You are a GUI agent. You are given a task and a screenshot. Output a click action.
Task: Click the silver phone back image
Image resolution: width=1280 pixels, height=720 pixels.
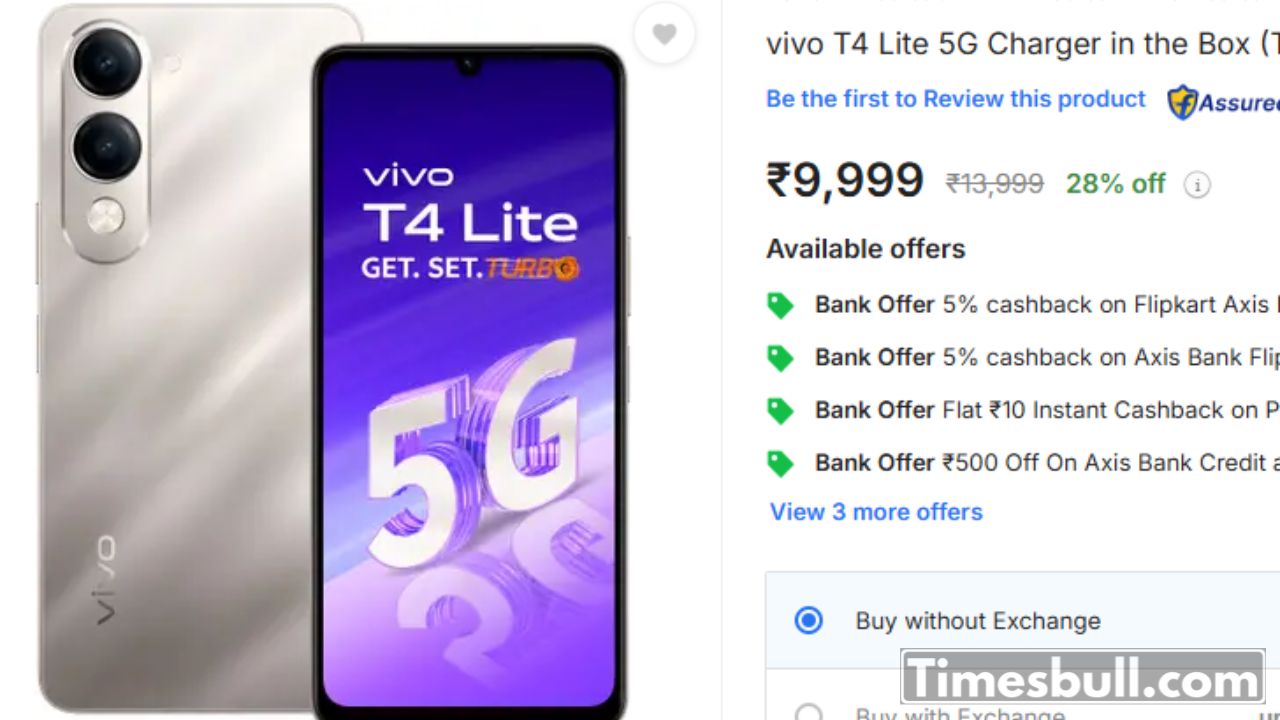click(x=175, y=360)
